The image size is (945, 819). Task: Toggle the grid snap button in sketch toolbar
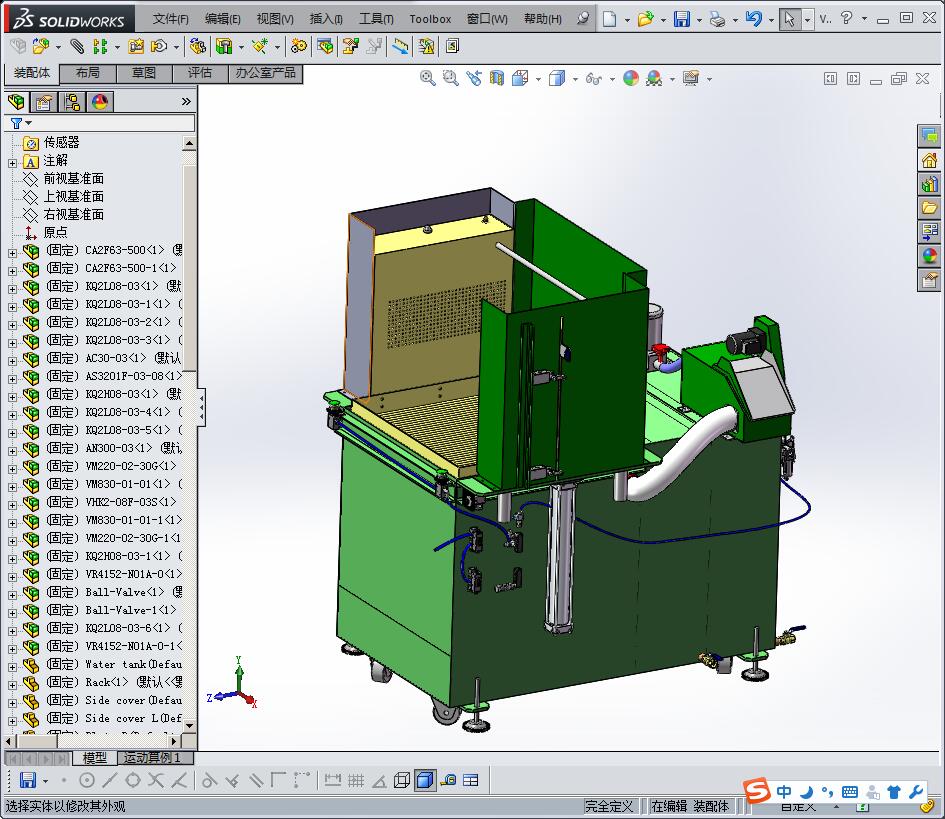coord(355,780)
